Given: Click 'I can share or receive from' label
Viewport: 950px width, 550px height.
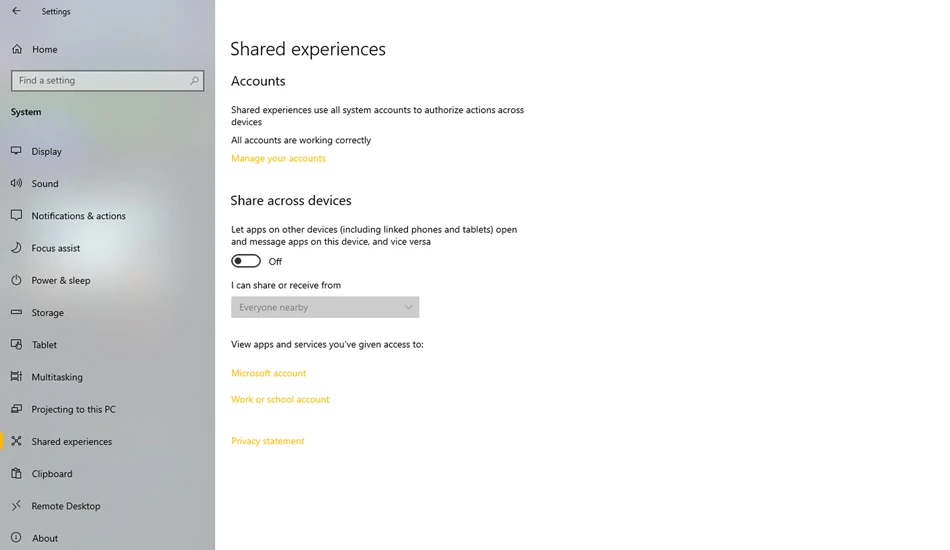Looking at the screenshot, I should (285, 285).
